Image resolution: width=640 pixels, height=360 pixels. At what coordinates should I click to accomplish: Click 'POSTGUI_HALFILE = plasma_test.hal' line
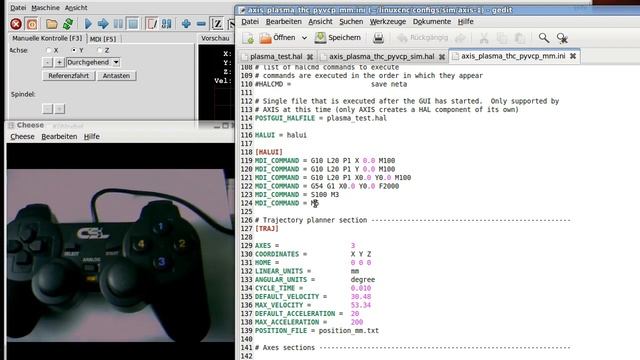coord(321,118)
